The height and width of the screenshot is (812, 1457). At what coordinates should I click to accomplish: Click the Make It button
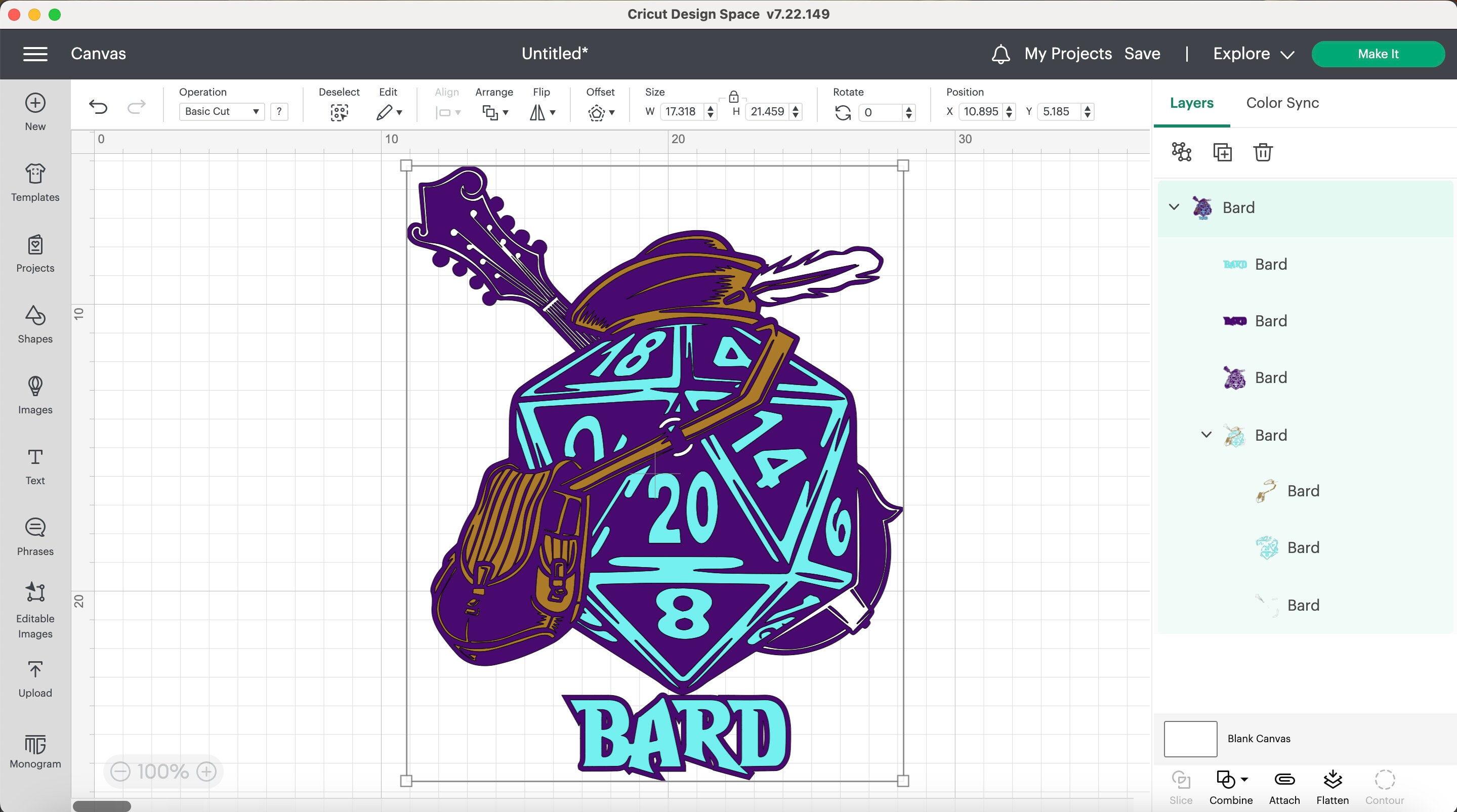click(x=1379, y=53)
